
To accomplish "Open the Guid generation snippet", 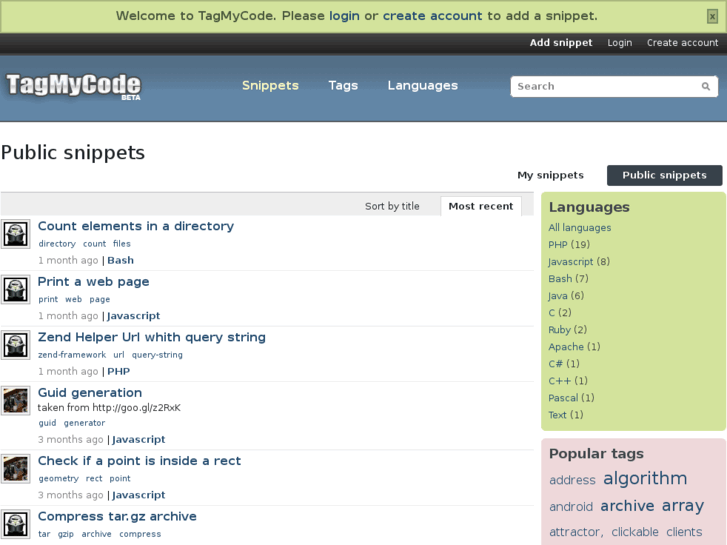I will [90, 393].
